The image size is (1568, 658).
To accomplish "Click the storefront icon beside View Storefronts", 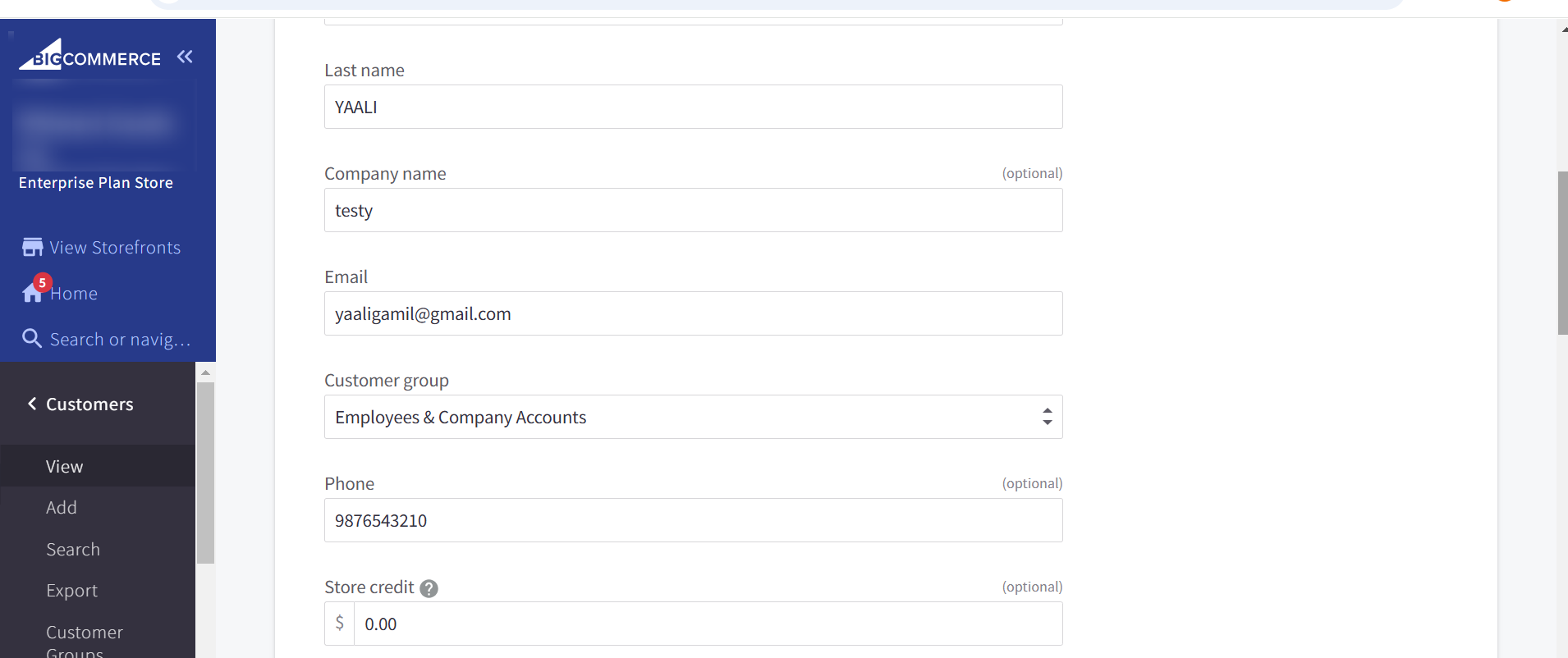I will click(x=31, y=246).
